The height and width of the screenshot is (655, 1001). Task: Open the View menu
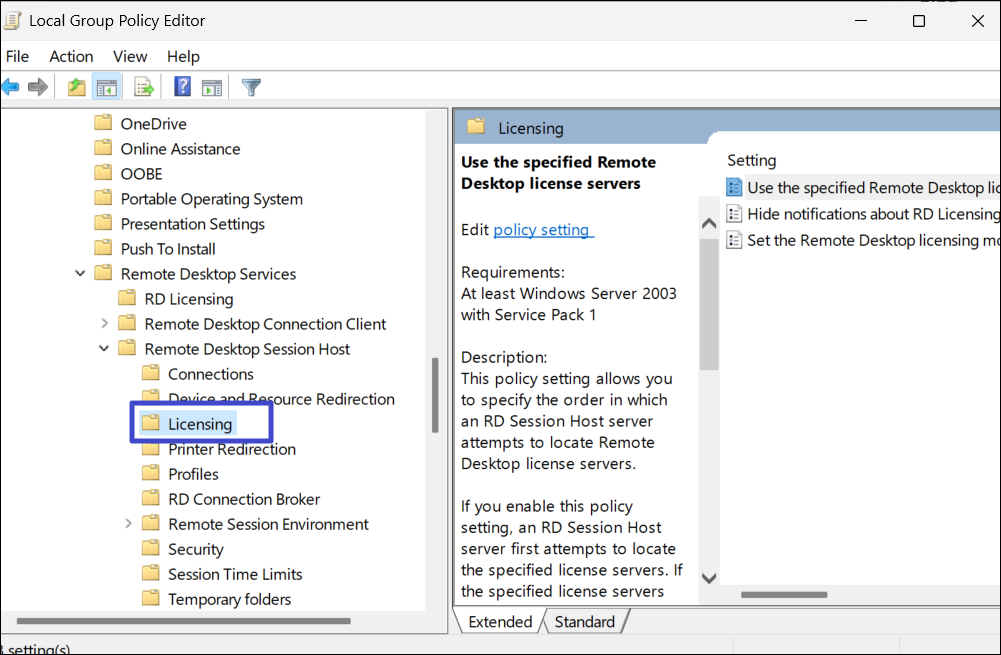tap(130, 56)
